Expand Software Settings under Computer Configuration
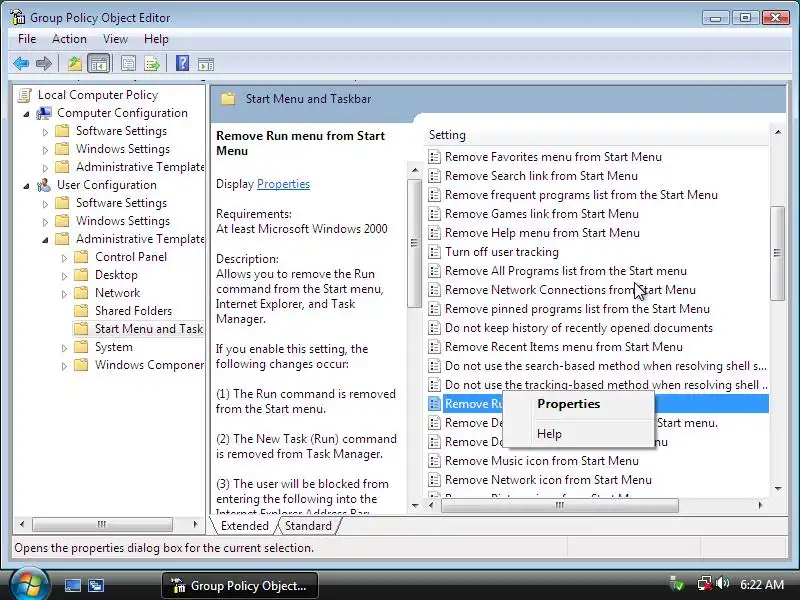Image resolution: width=800 pixels, height=600 pixels. coord(45,132)
